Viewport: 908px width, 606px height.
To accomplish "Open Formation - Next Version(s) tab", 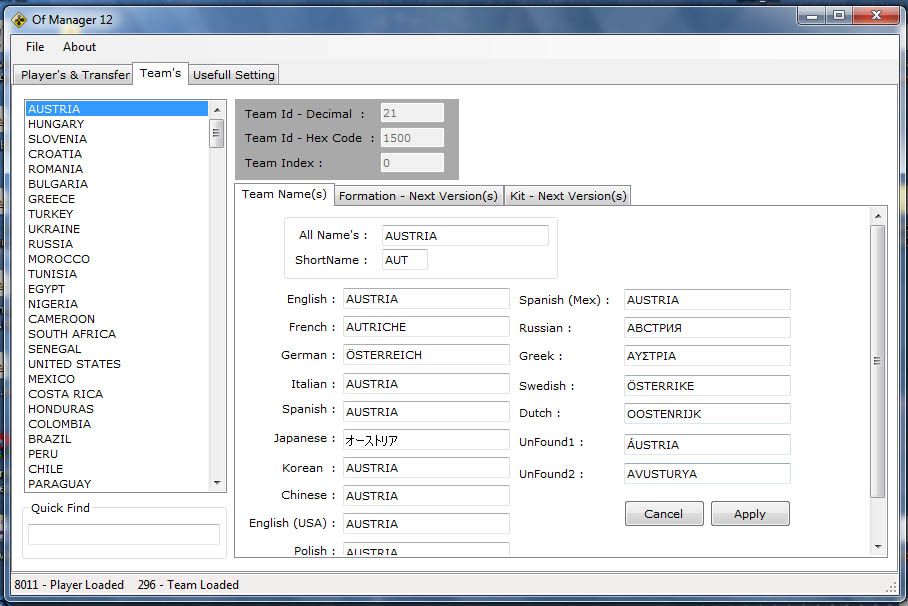I will [418, 196].
